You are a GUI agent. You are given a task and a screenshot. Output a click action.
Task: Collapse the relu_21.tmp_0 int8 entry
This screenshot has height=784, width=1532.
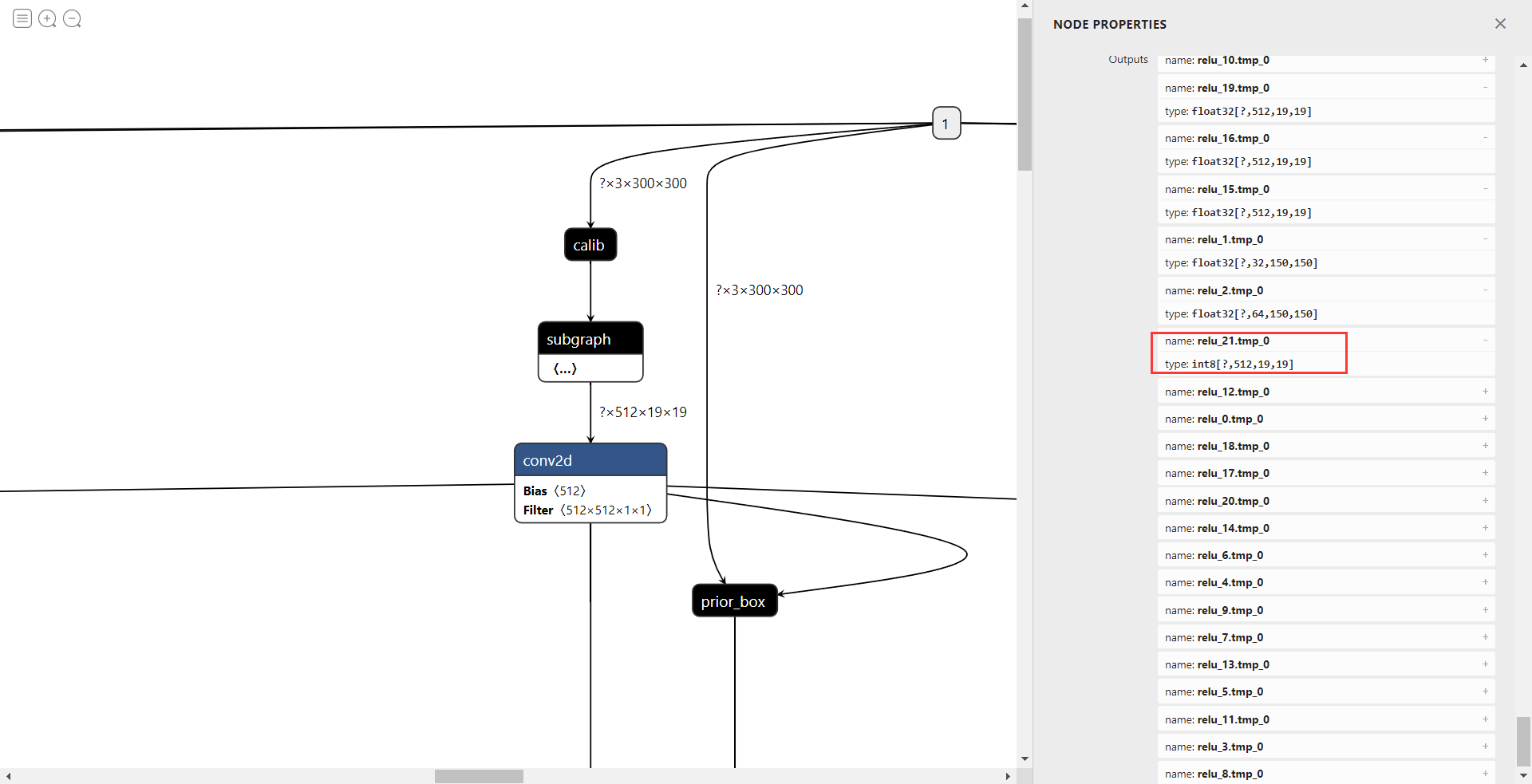1485,341
